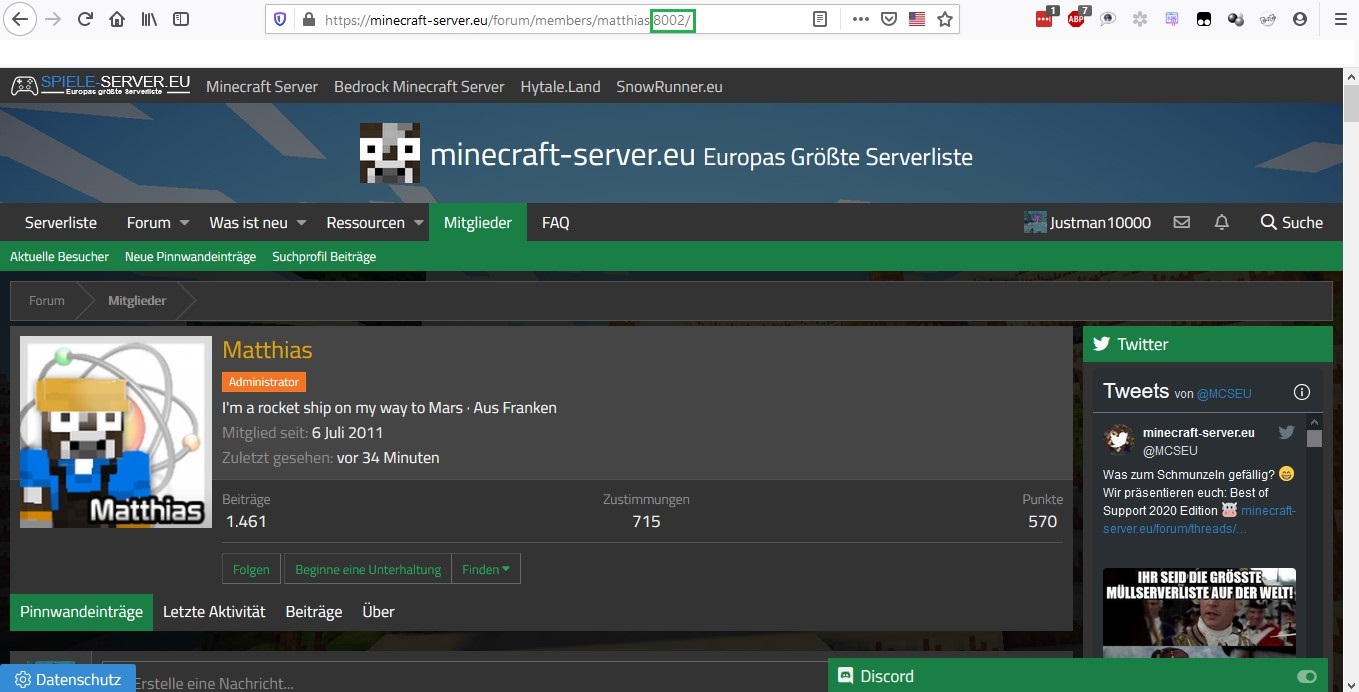The height and width of the screenshot is (692, 1359).
Task: Switch to Letzte Aktivität tab
Action: pos(214,611)
